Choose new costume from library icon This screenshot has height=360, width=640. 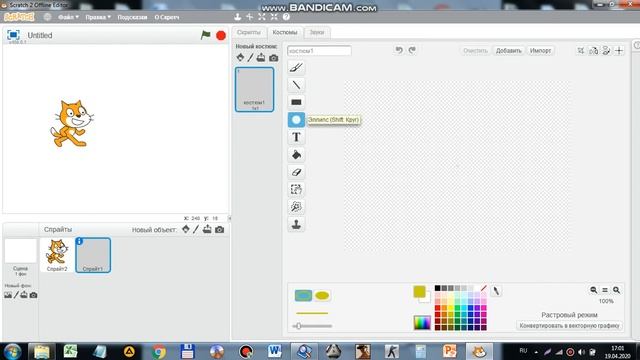(x=240, y=58)
